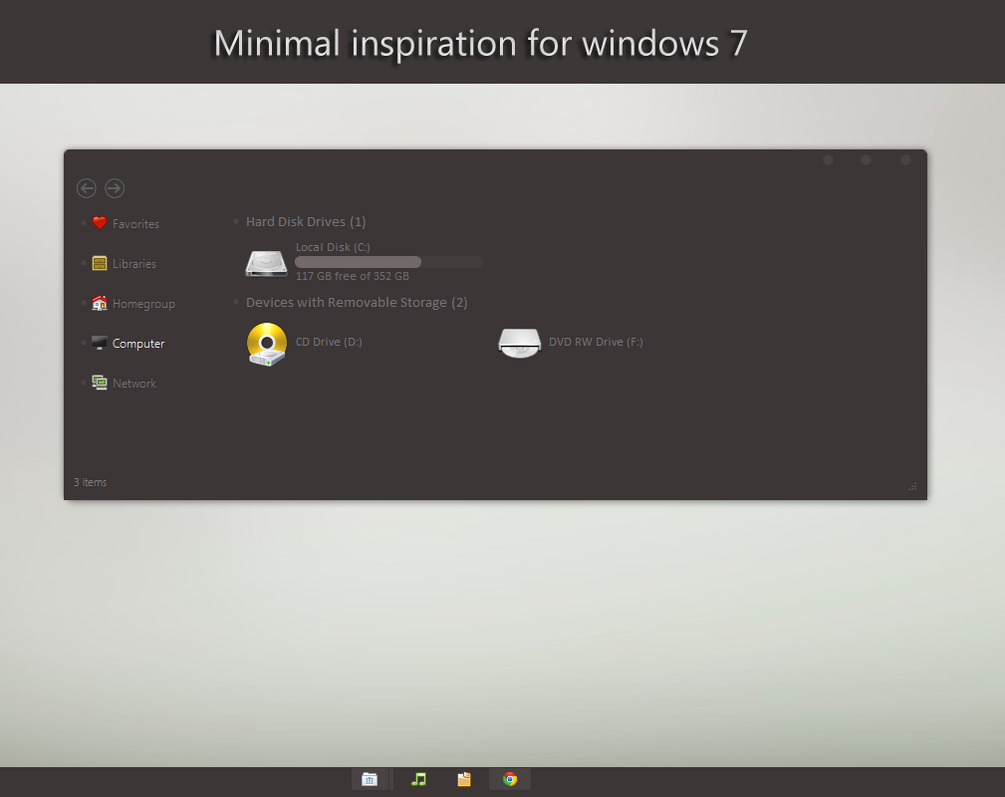Open the library explorer taskbar icon
Viewport: 1005px width, 797px height.
(369, 779)
